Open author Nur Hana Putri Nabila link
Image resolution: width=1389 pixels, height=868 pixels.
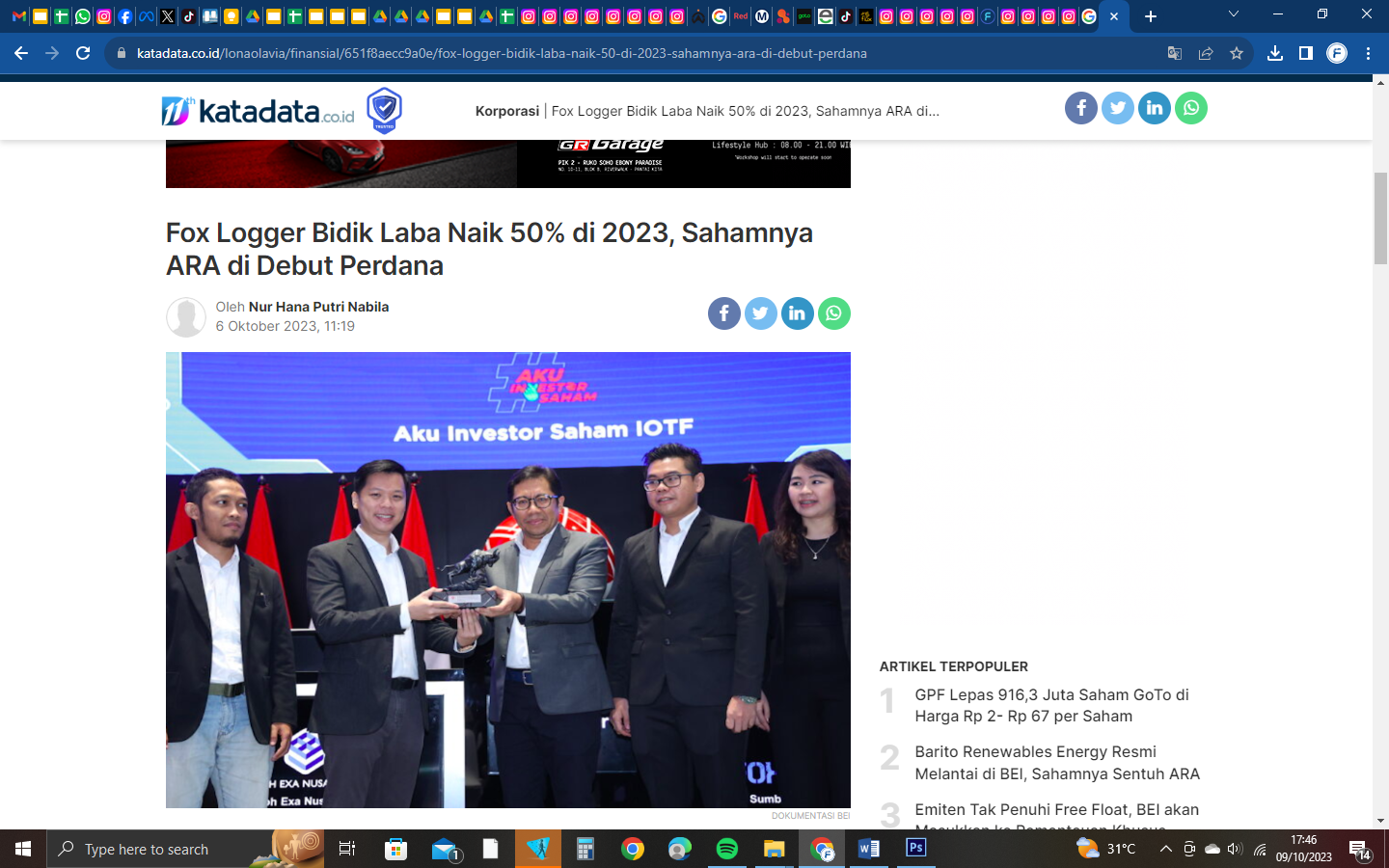click(x=318, y=307)
